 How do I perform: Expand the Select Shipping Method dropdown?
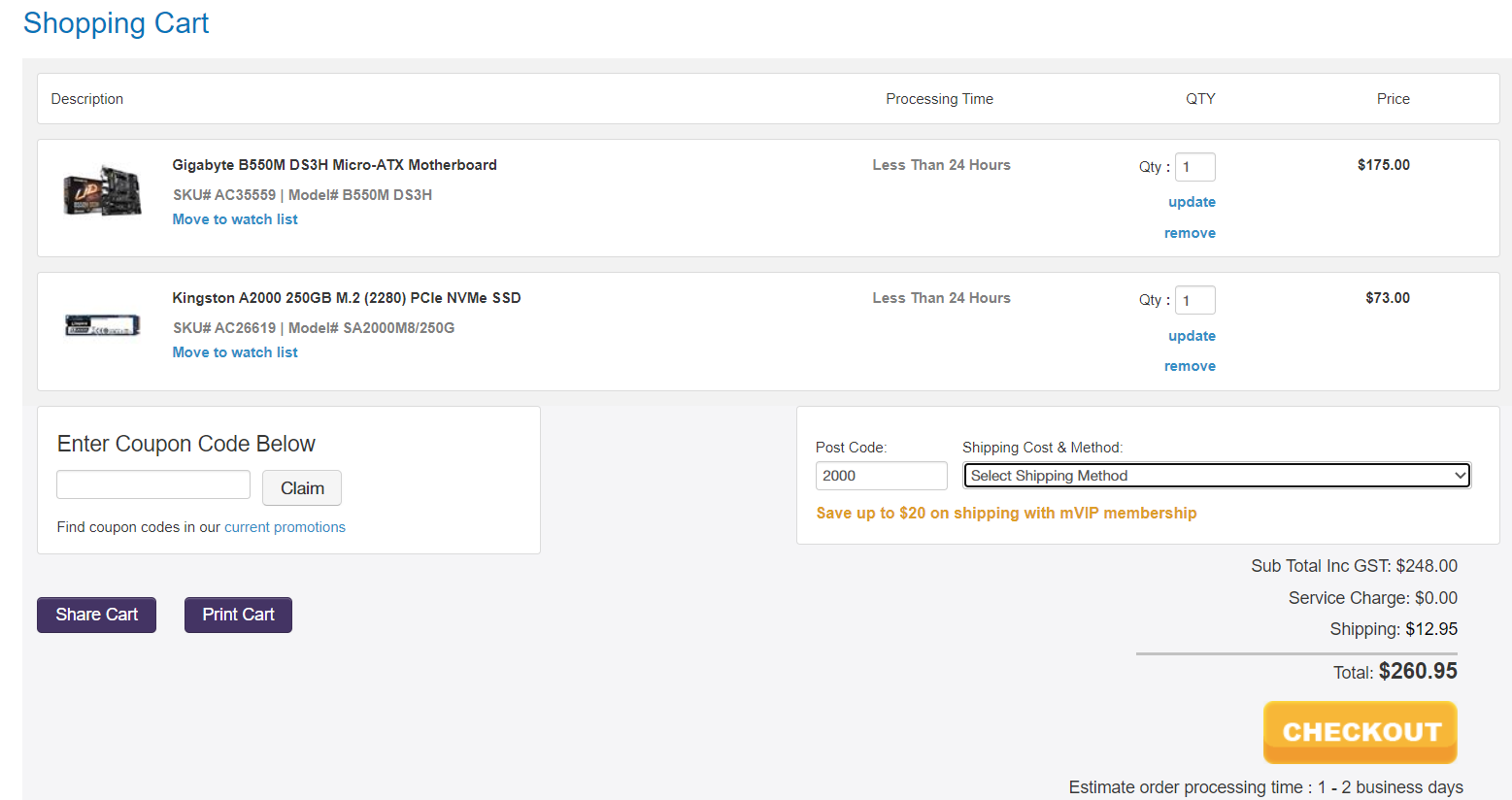1217,476
